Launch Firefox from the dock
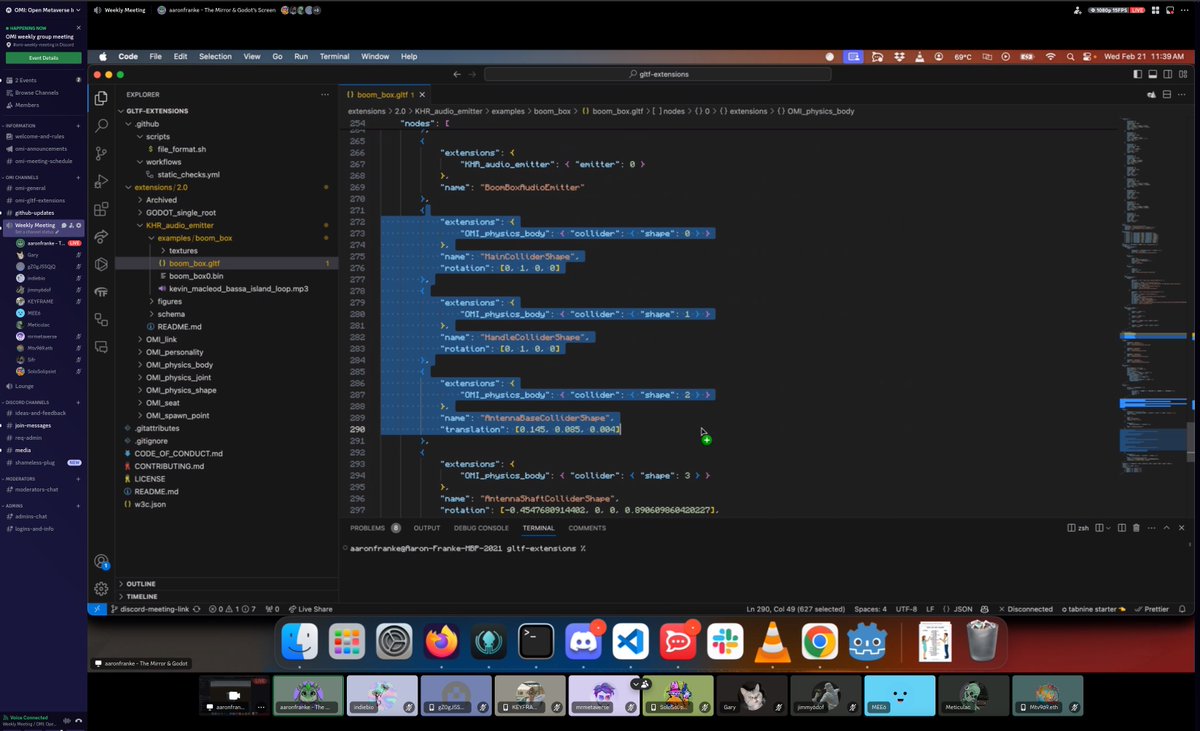The width and height of the screenshot is (1200, 731). point(441,643)
